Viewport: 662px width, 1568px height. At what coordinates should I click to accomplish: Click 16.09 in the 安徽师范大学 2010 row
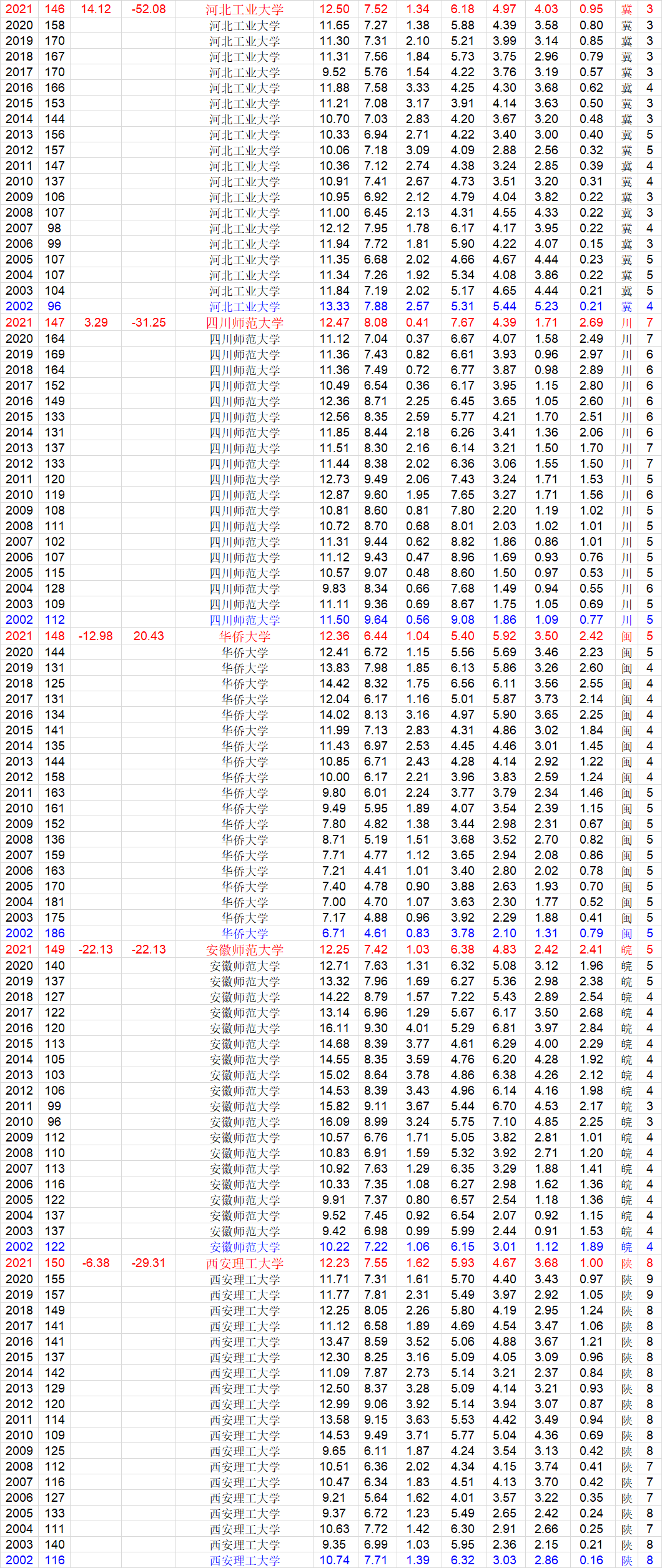[x=335, y=1122]
